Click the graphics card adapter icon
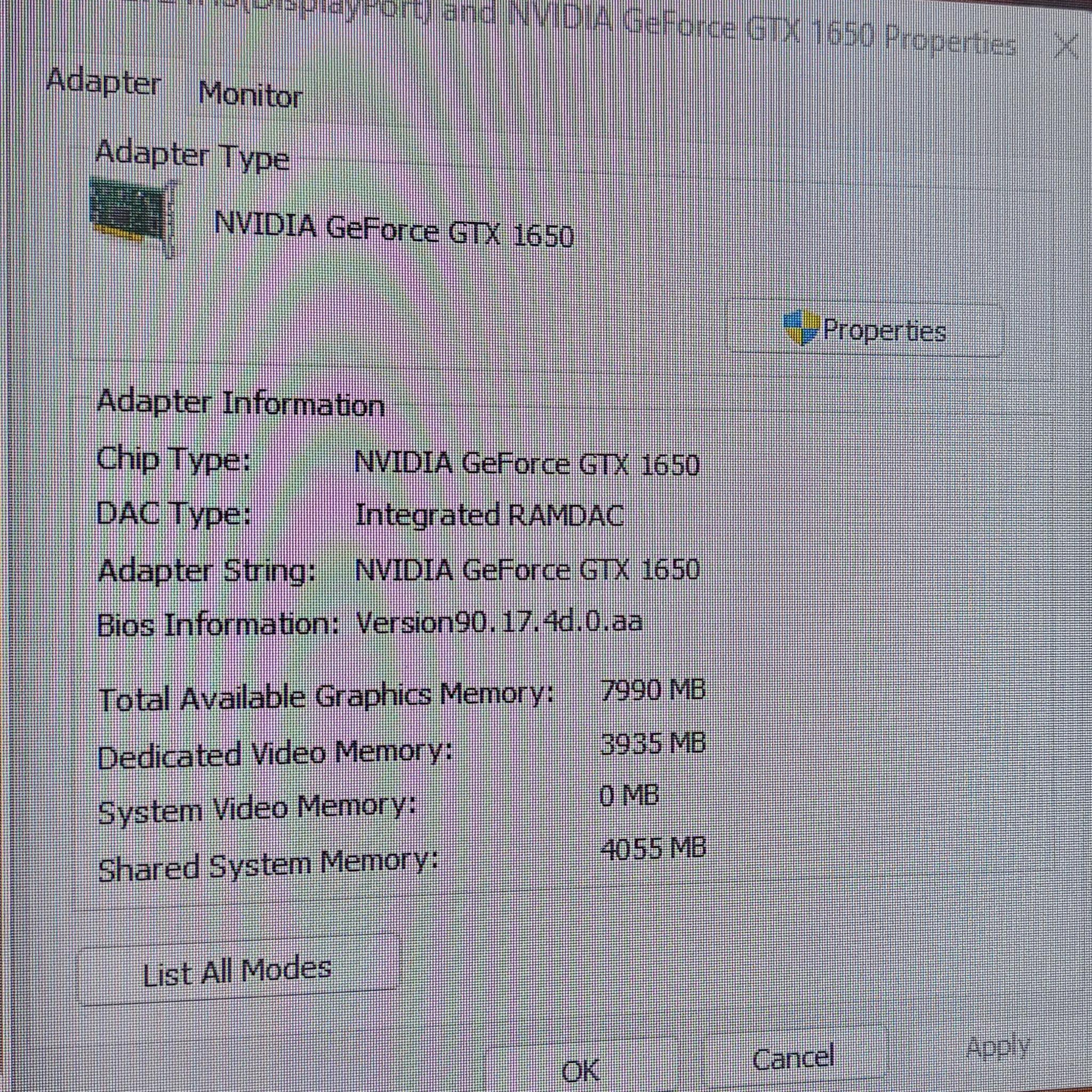The width and height of the screenshot is (1092, 1092). tap(133, 216)
